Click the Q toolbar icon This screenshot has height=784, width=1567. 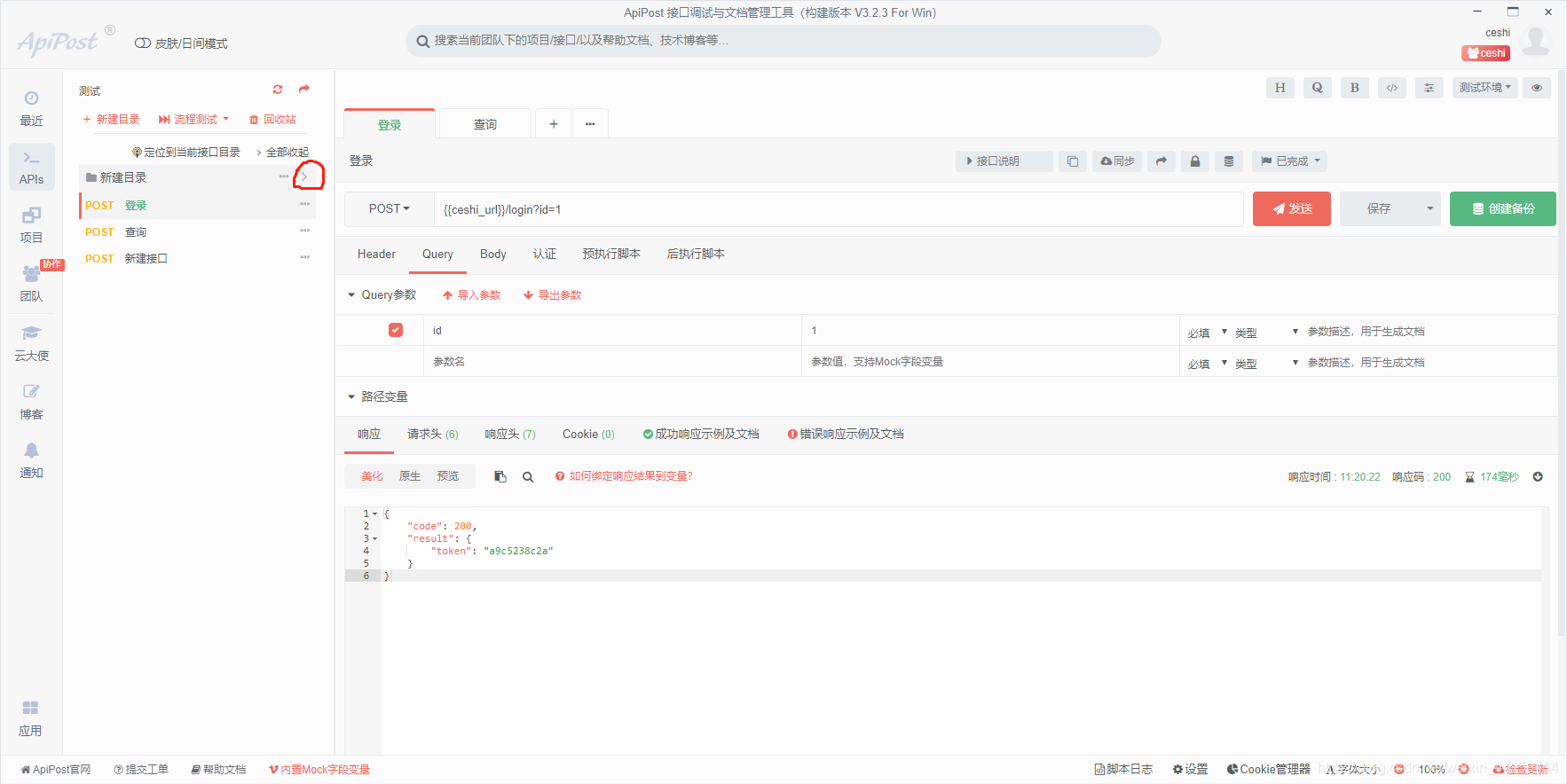[x=1317, y=88]
